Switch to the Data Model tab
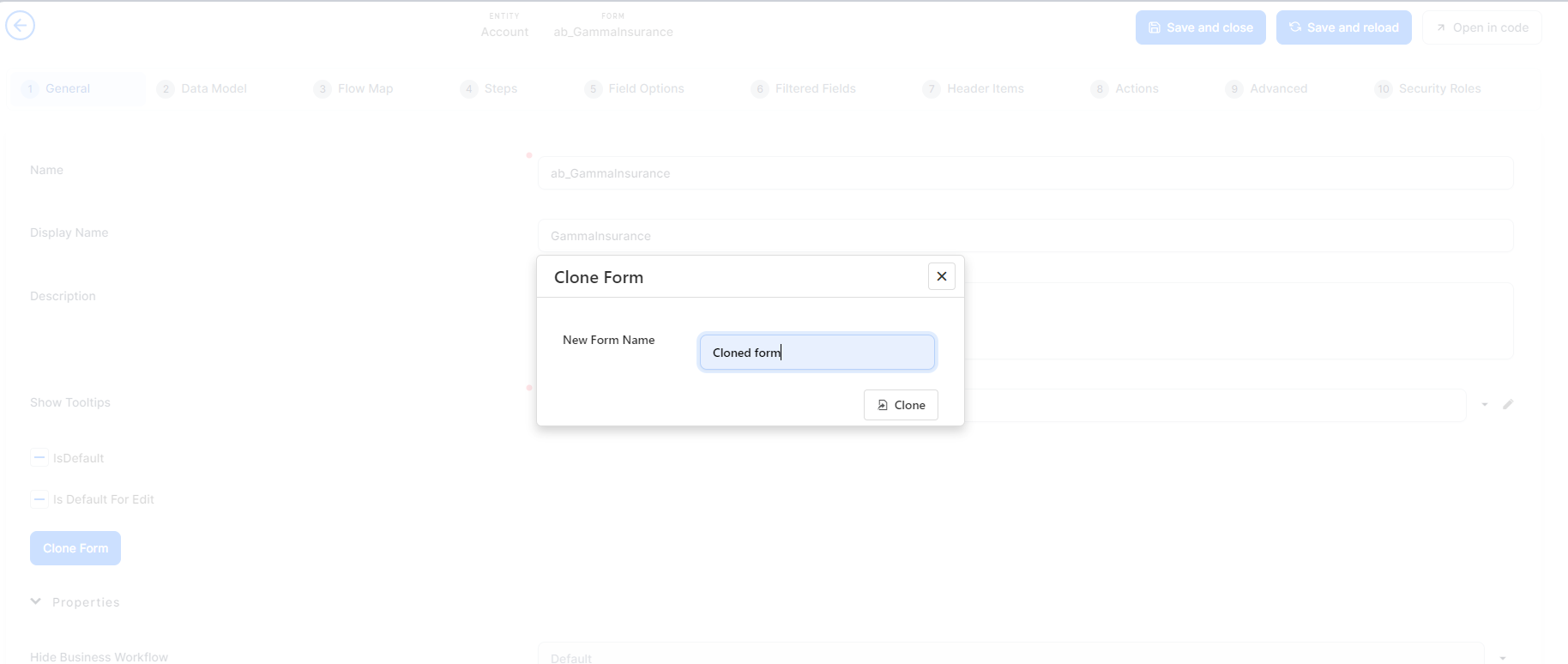Viewport: 1568px width, 664px height. point(202,88)
